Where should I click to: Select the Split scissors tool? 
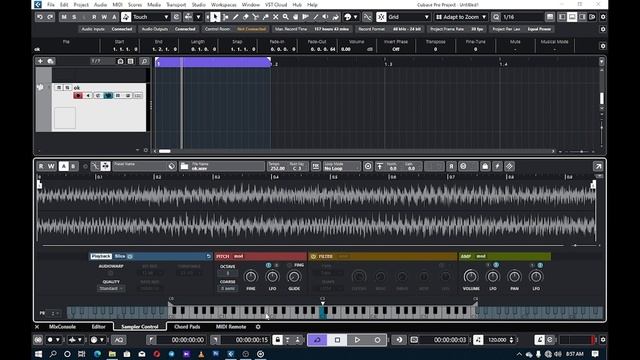point(256,17)
